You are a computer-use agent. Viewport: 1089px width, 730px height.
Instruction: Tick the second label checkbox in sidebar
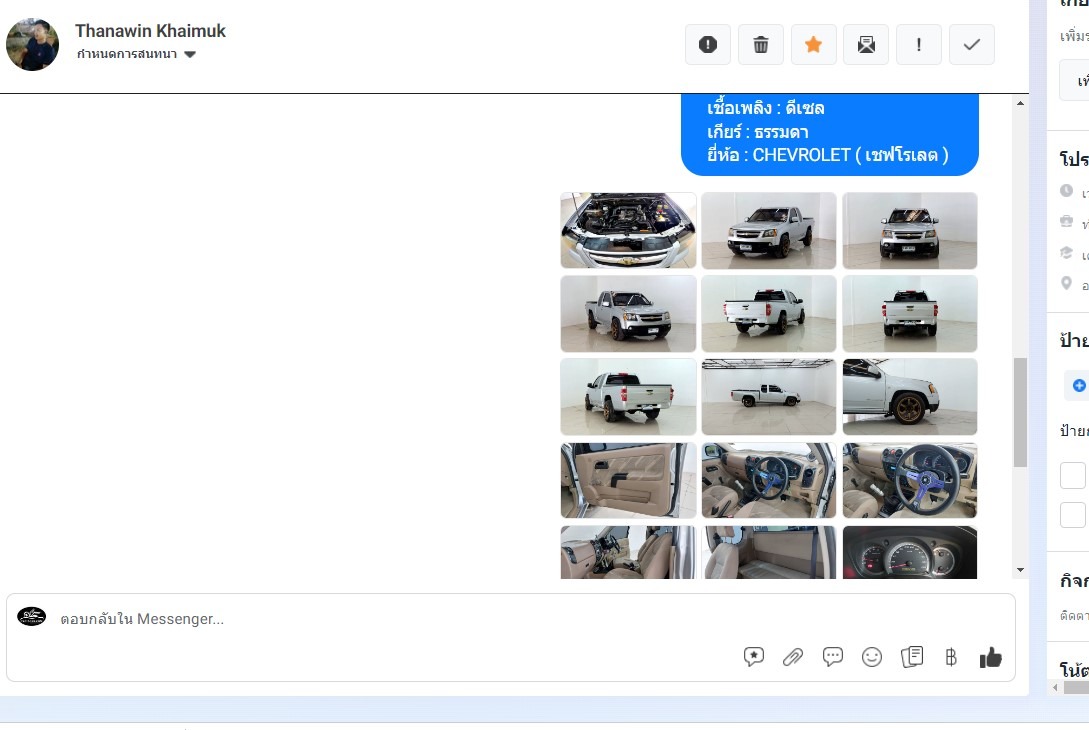[1073, 515]
